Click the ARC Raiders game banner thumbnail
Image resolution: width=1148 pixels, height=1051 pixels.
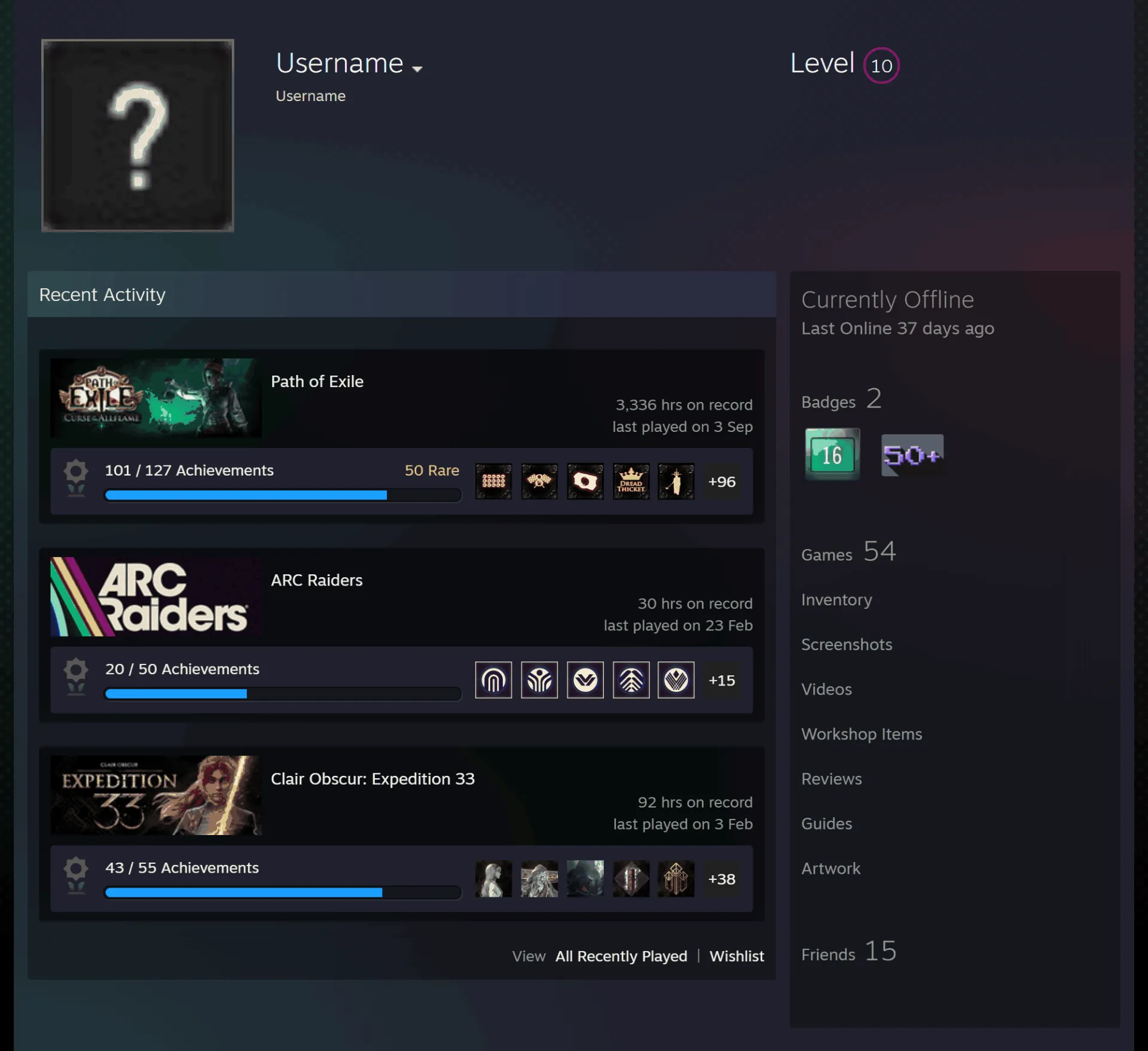point(156,596)
